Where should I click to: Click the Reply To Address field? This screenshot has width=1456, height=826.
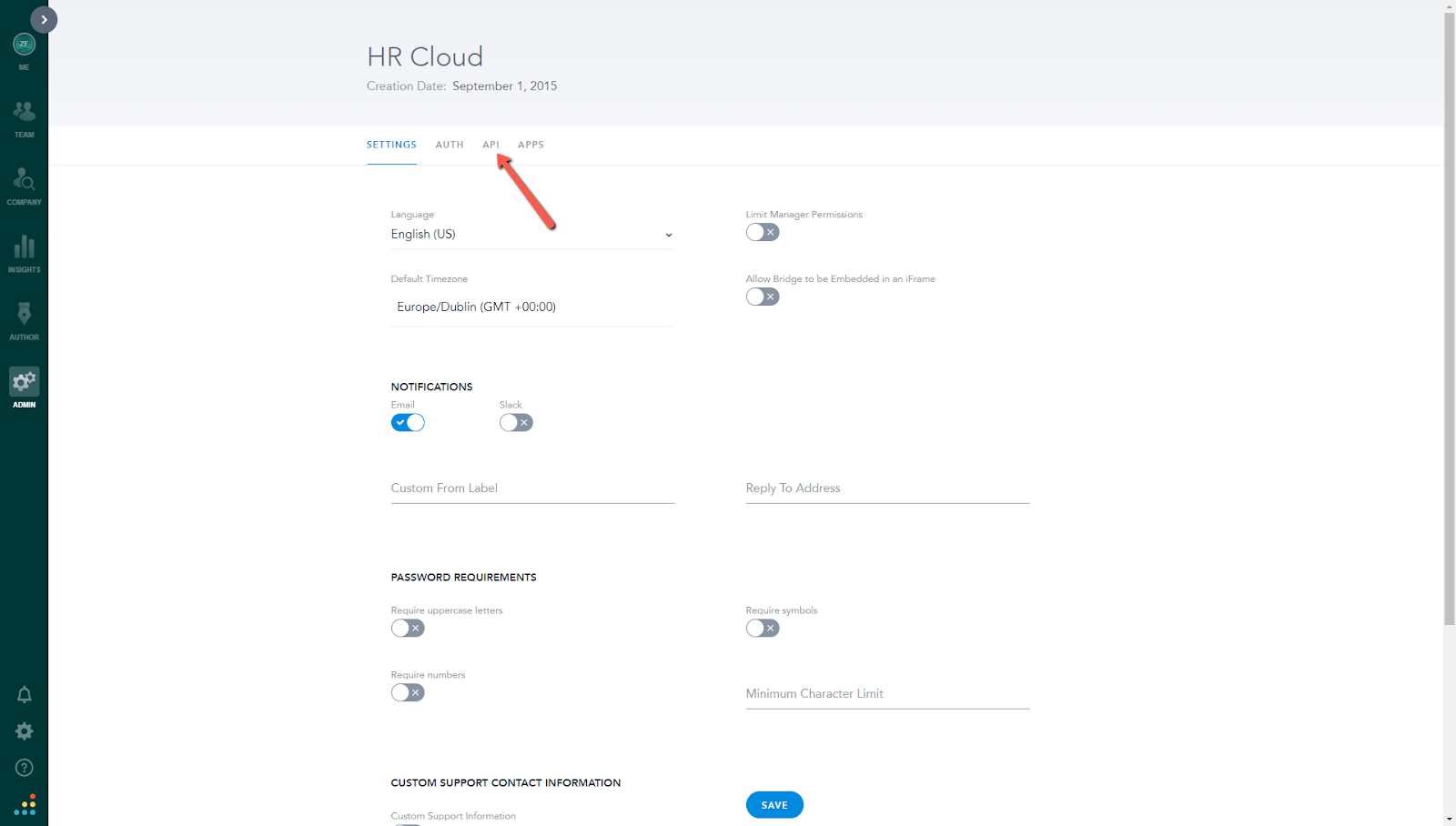coord(887,489)
